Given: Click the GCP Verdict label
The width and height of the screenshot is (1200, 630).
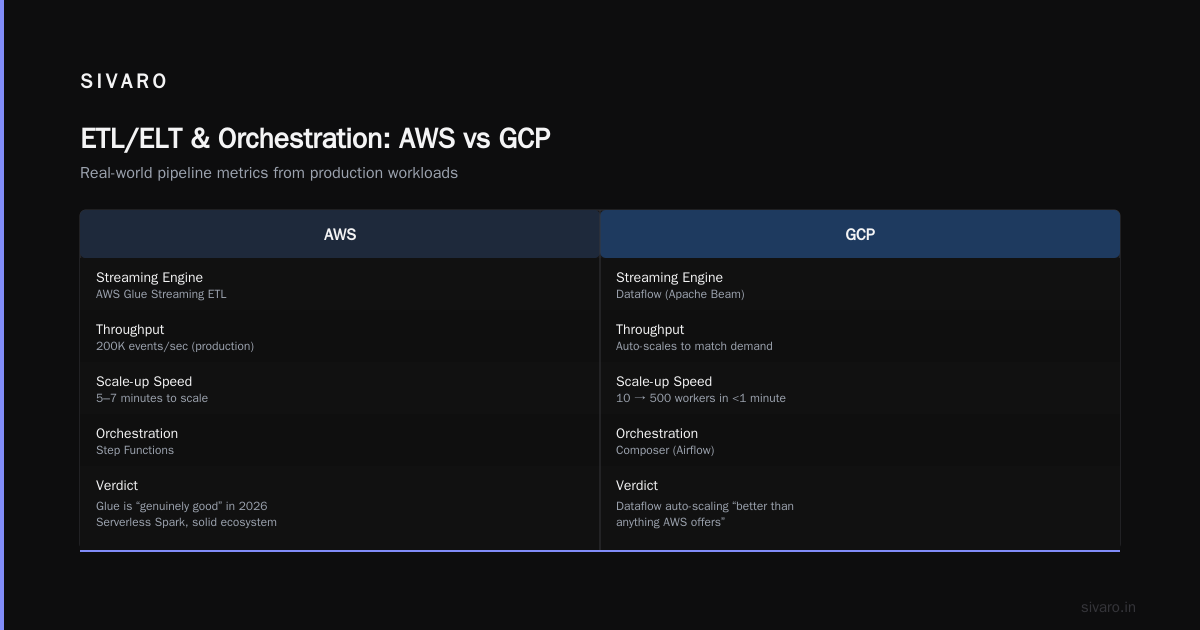Looking at the screenshot, I should [x=637, y=485].
